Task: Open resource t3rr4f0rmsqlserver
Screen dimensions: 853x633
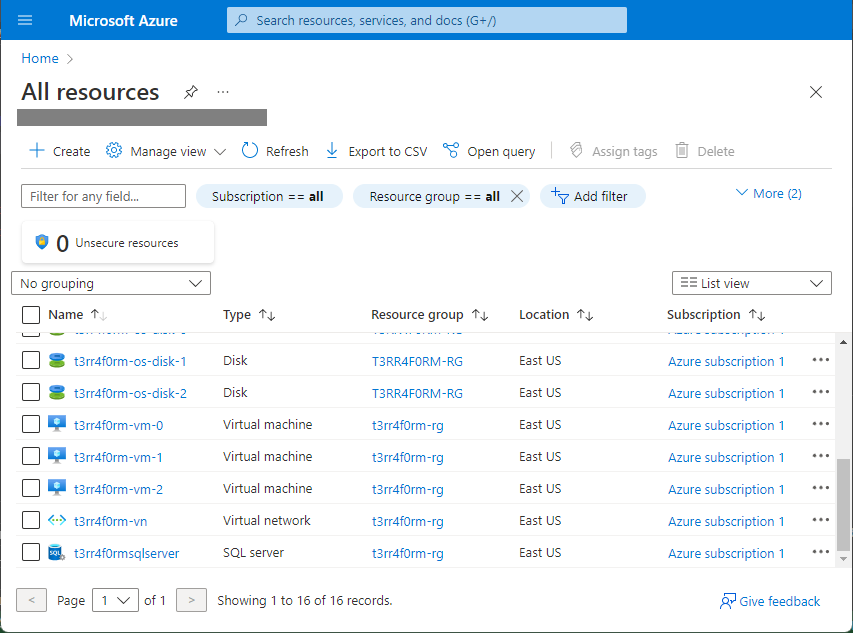Action: (127, 553)
